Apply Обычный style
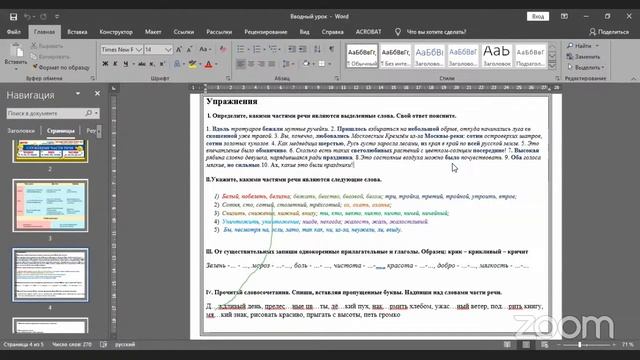The width and height of the screenshot is (640, 360). (x=362, y=56)
